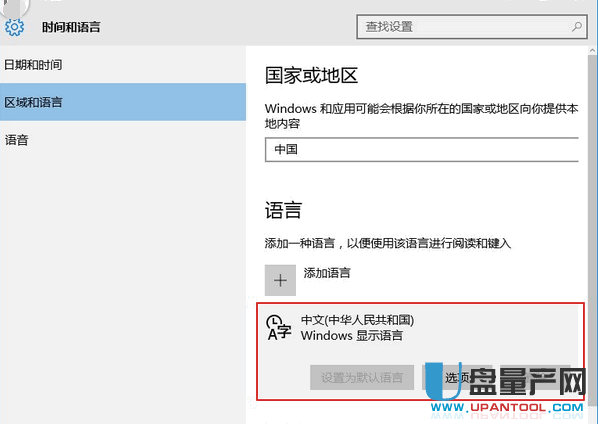This screenshot has width=599, height=424.
Task: Focus the 查找设置 search box
Action: pyautogui.click(x=472, y=27)
